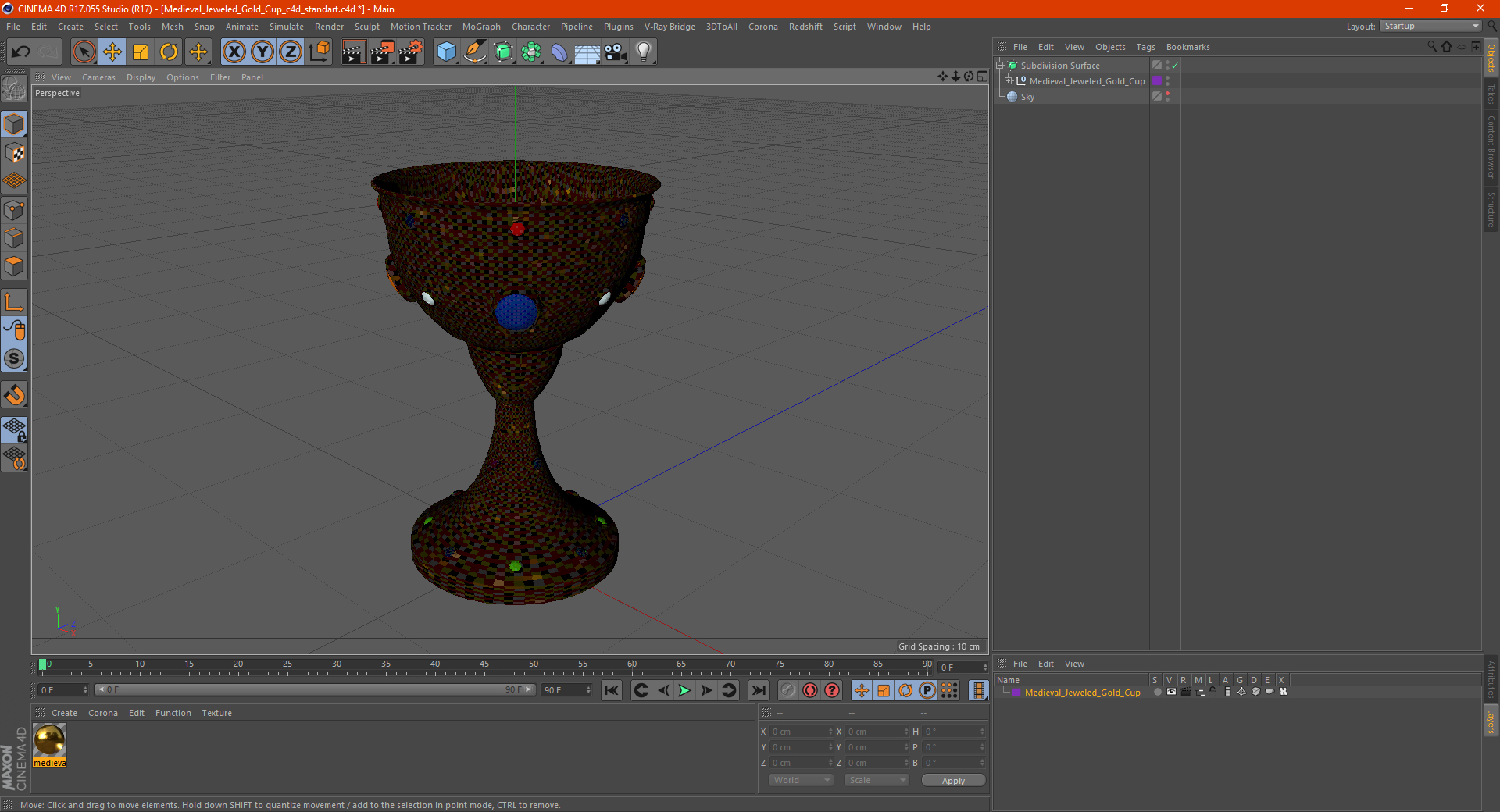
Task: Go to end of animation
Action: (x=758, y=690)
